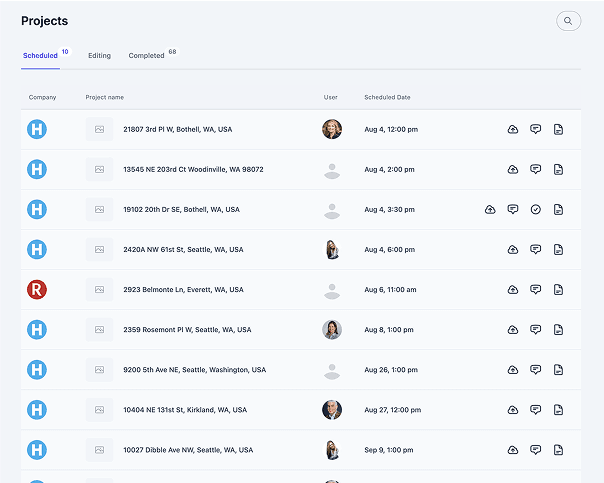The height and width of the screenshot is (483, 604).
Task: Open document for 21807 3rd Pl W
Action: 558,129
